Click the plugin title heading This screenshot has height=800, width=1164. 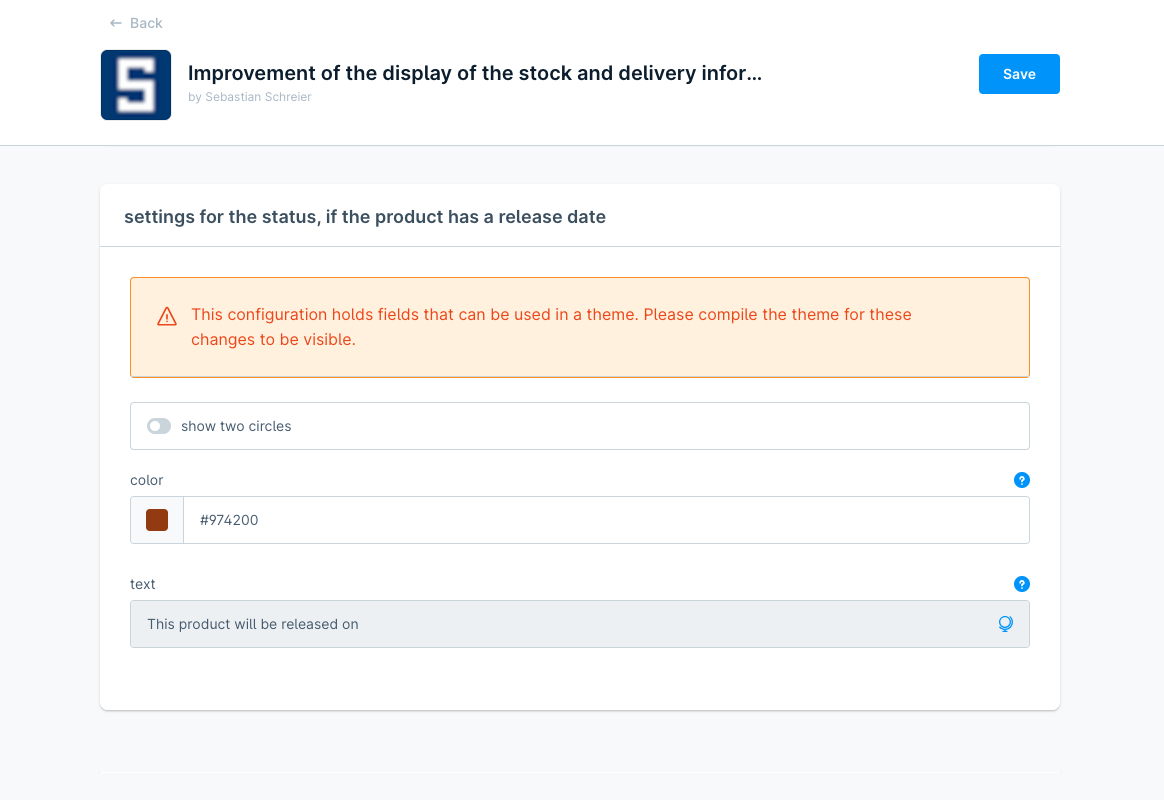point(475,73)
